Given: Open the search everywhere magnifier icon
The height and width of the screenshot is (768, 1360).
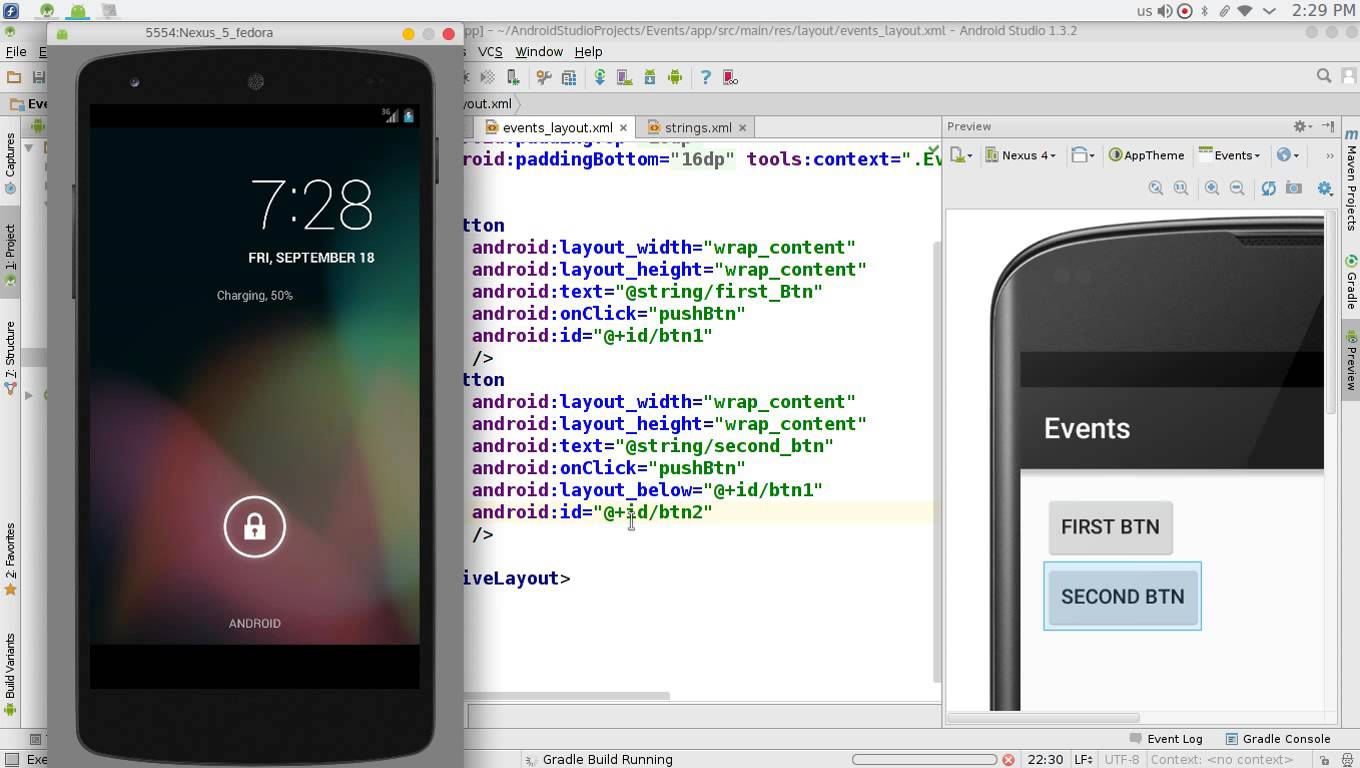Looking at the screenshot, I should point(1324,76).
